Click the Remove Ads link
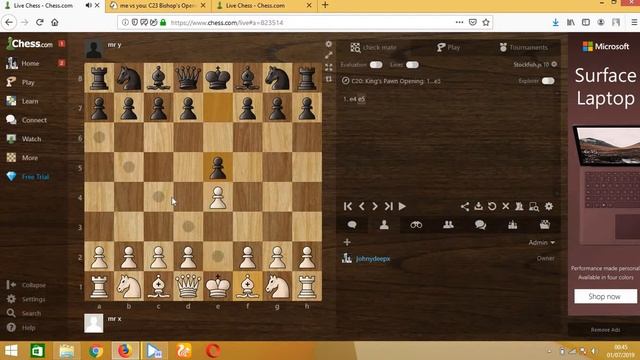The image size is (640, 360). [605, 330]
